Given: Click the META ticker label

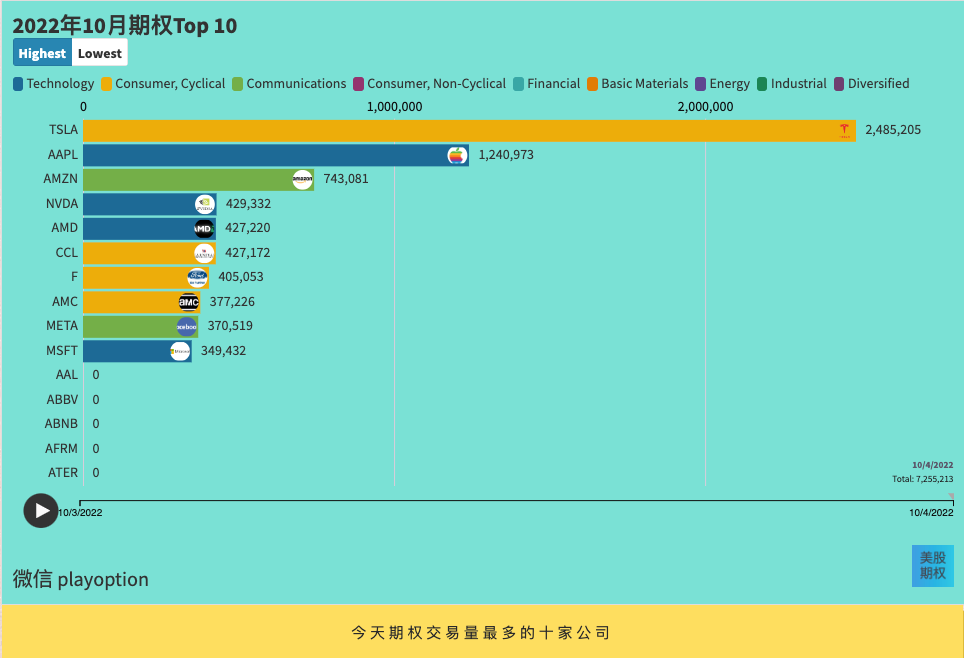Looking at the screenshot, I should click(x=62, y=325).
